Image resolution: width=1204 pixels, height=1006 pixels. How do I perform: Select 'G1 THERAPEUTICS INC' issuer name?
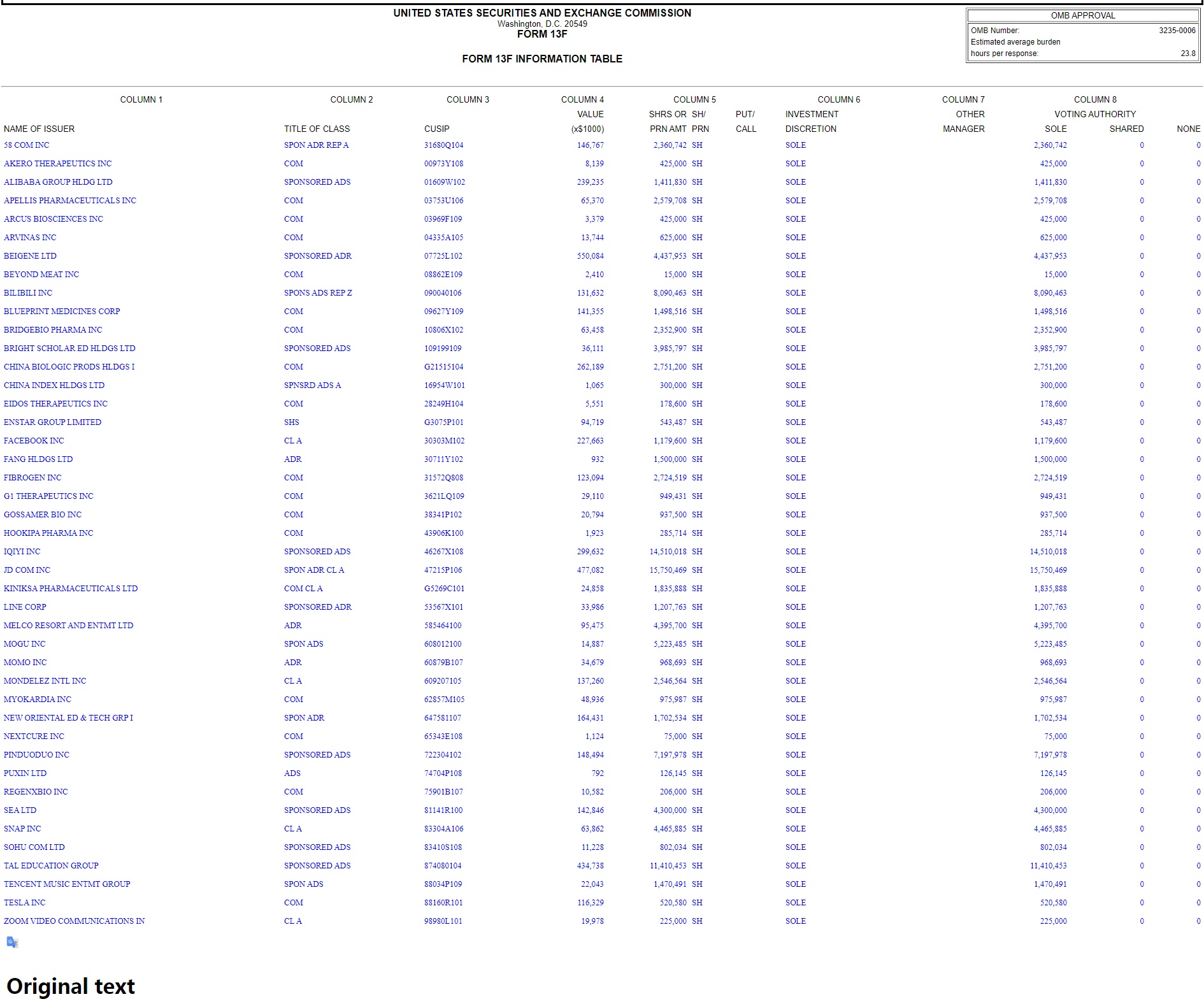(x=48, y=496)
